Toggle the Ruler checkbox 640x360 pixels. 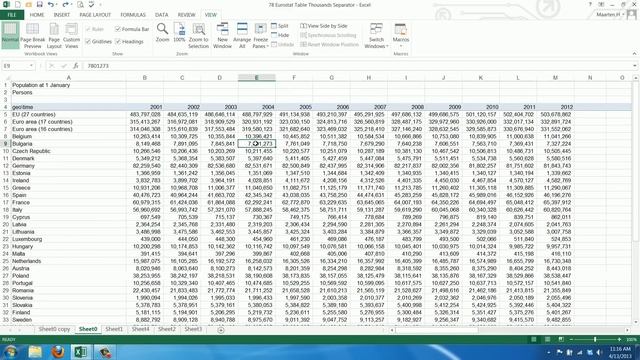click(95, 29)
